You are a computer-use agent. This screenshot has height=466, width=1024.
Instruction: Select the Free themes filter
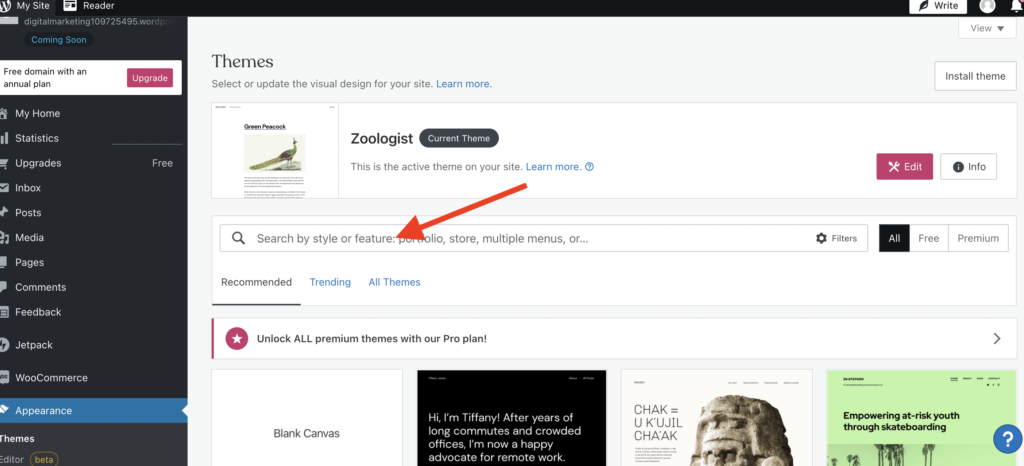(928, 238)
